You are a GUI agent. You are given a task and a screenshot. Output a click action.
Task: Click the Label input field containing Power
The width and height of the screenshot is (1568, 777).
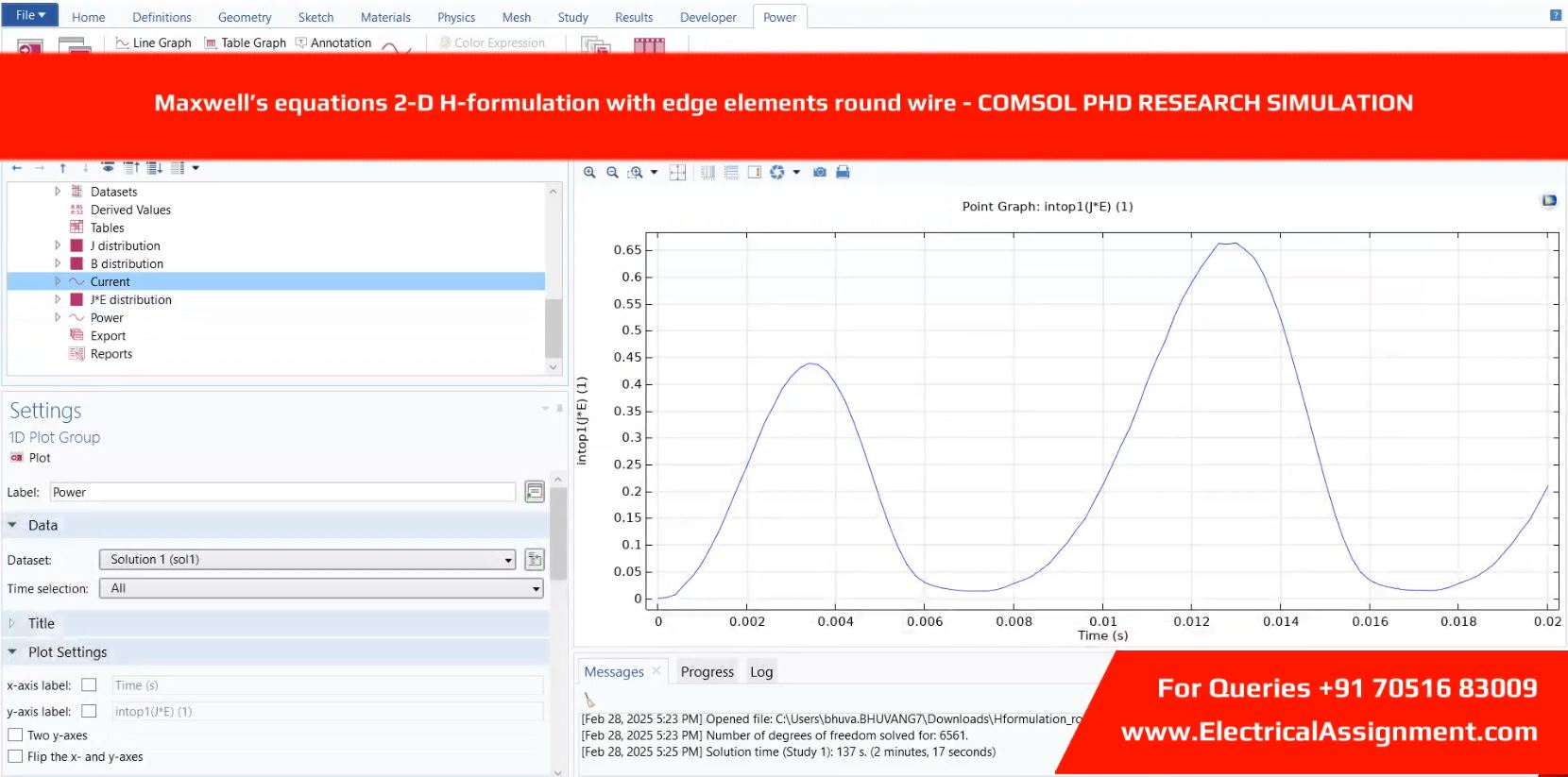click(282, 492)
